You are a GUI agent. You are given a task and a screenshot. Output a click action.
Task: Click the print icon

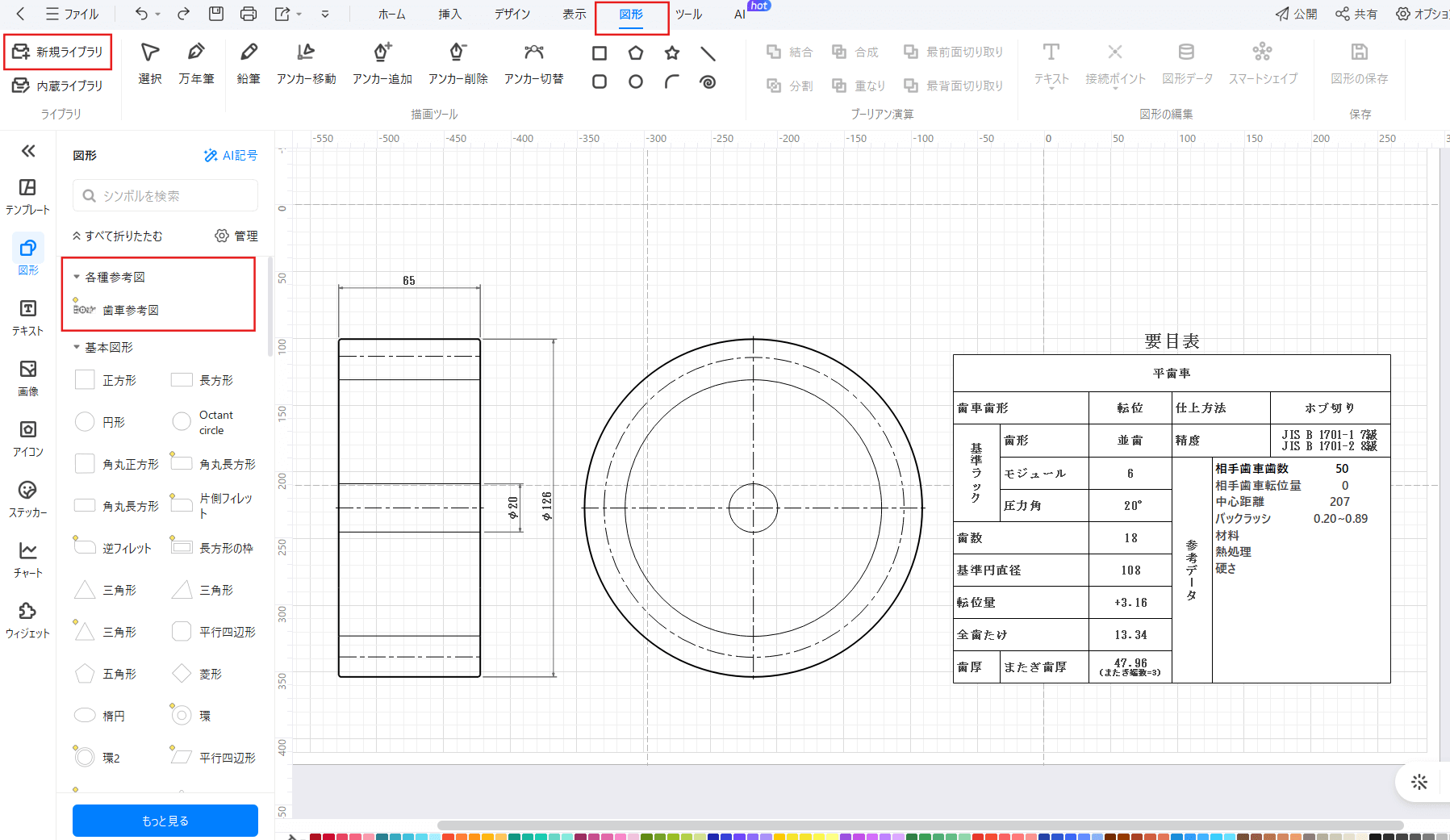(249, 14)
